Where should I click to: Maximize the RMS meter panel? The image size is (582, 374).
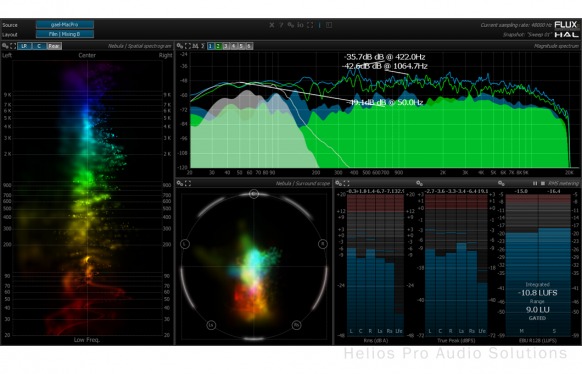pyautogui.click(x=347, y=183)
